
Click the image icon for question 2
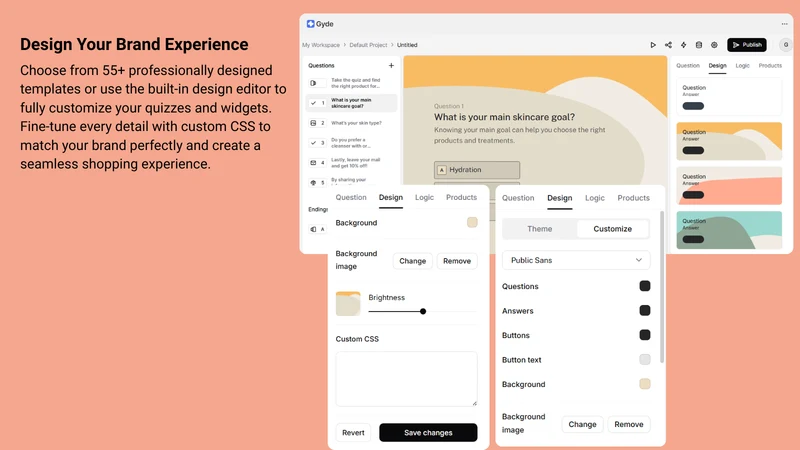pyautogui.click(x=313, y=123)
